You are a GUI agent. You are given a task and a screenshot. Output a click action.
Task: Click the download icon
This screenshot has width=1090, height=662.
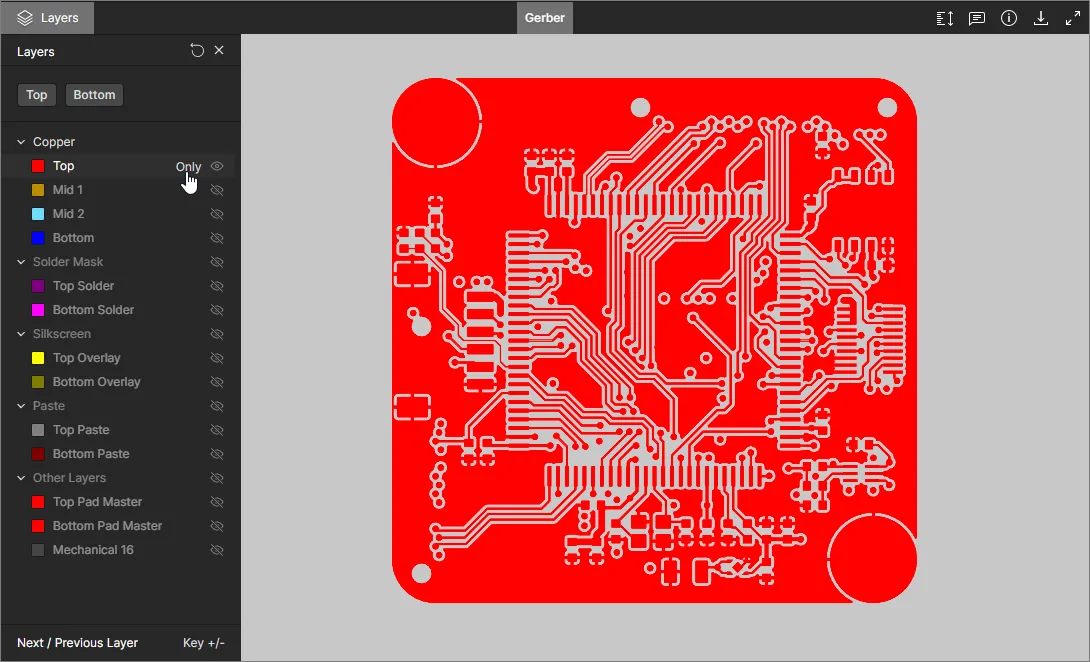(1041, 18)
